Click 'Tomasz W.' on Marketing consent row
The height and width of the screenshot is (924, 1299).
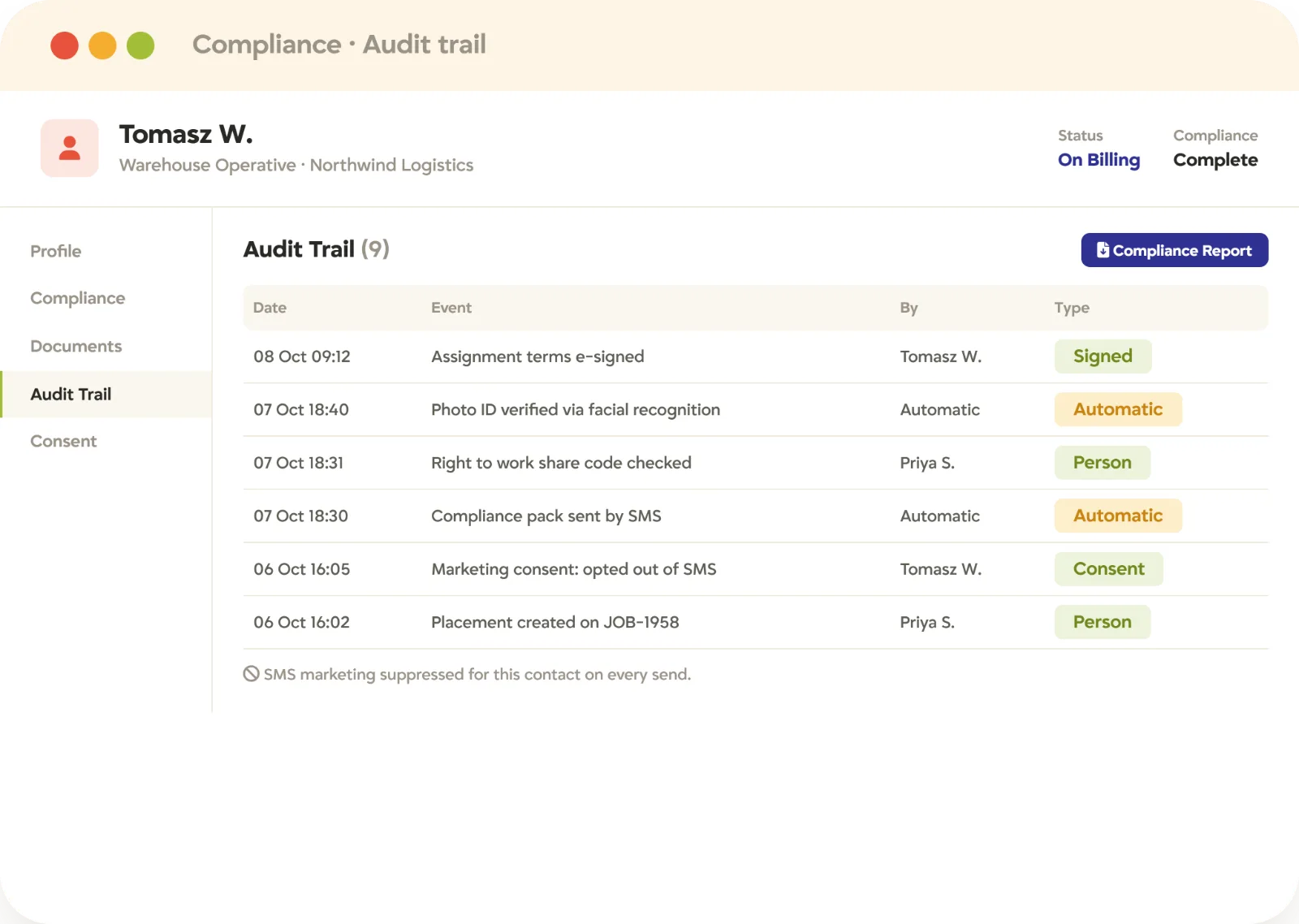(940, 569)
